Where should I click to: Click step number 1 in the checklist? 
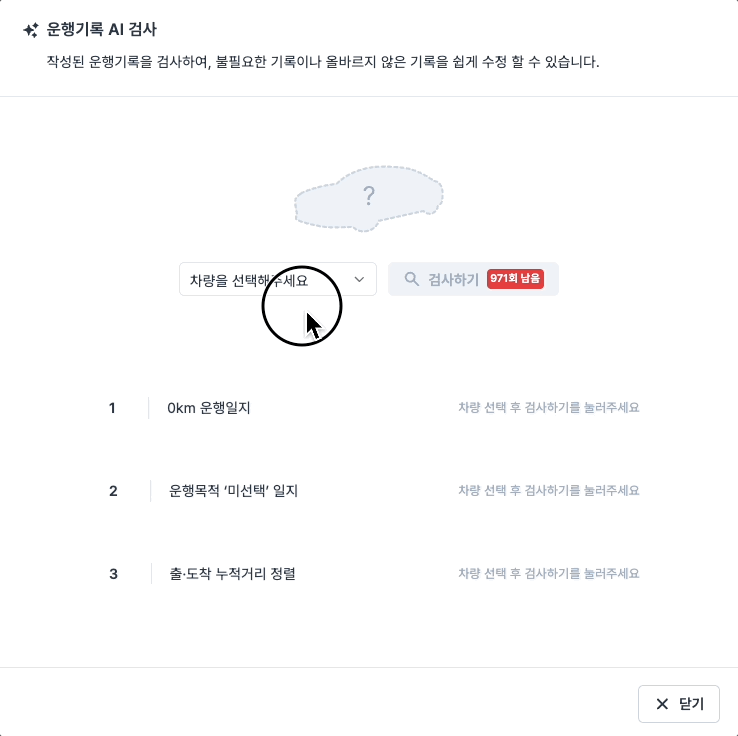(112, 408)
